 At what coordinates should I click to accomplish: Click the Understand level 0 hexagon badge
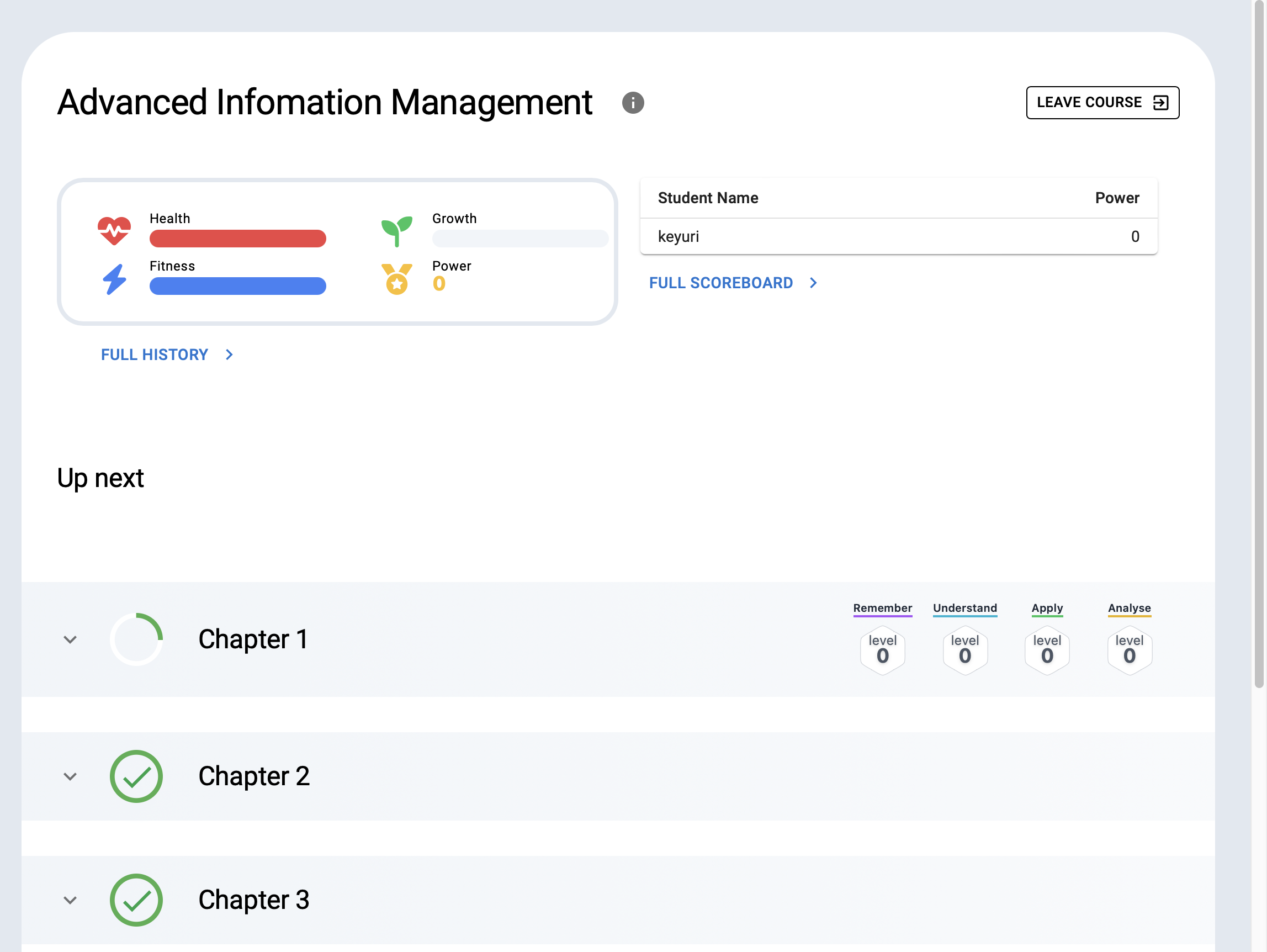(x=965, y=650)
